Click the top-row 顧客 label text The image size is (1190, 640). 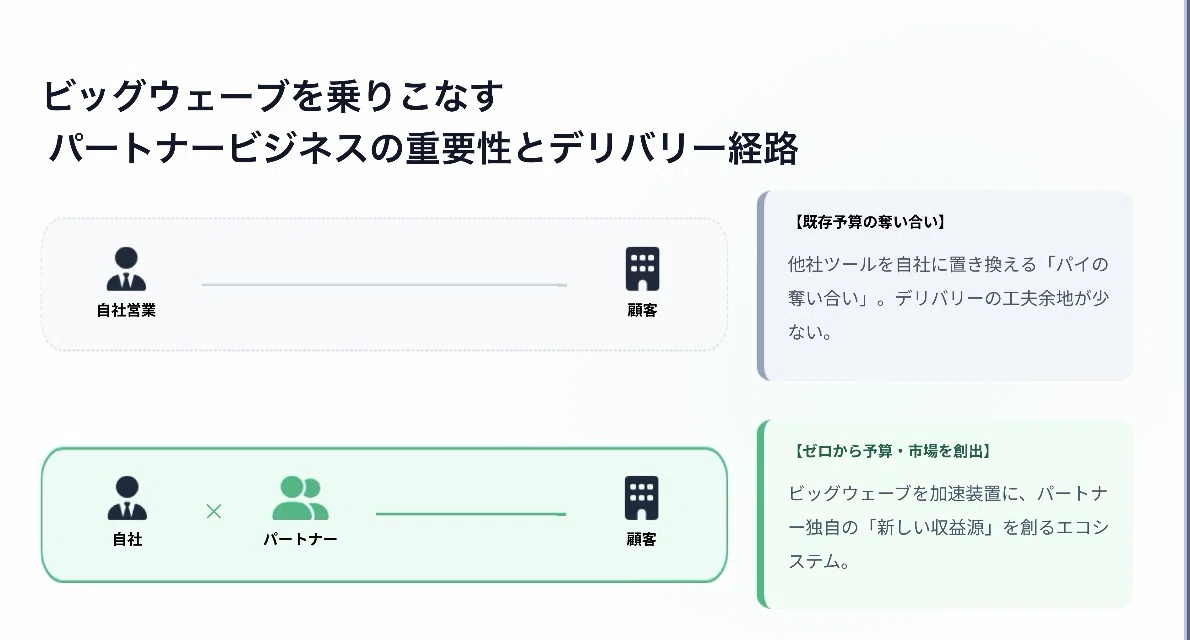coord(642,311)
